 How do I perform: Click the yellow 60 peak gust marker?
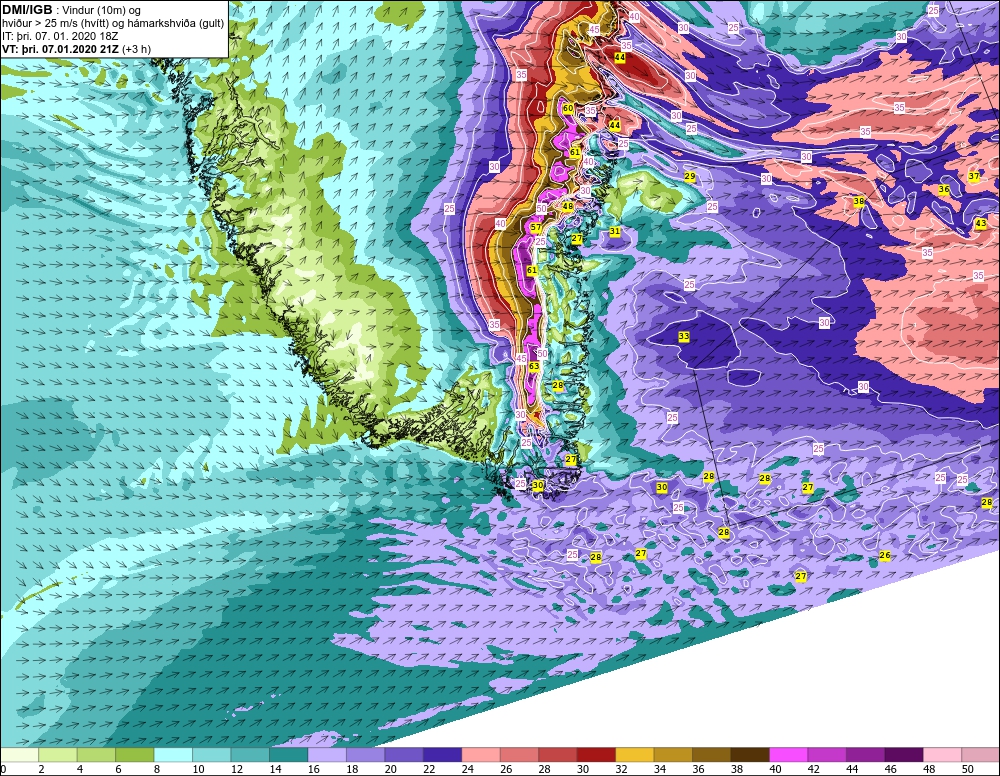568,108
